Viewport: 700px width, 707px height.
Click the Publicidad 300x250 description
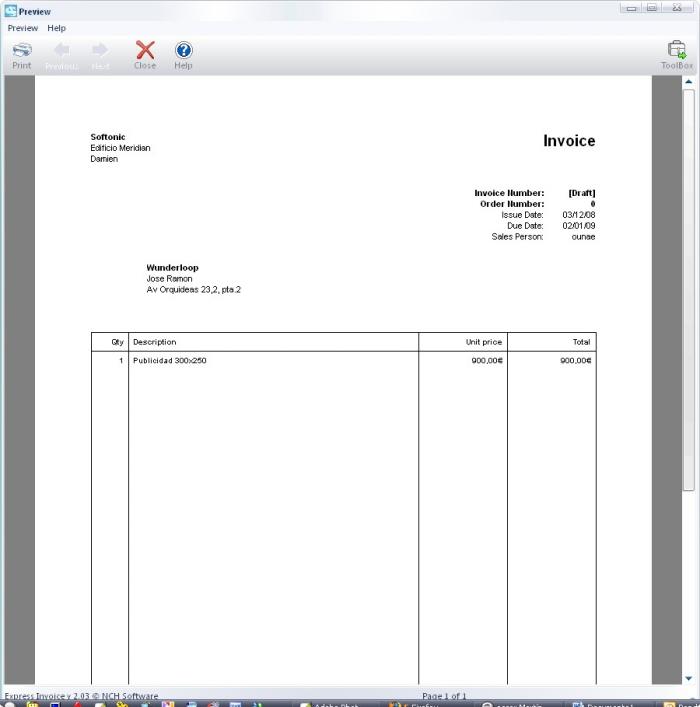[x=170, y=361]
